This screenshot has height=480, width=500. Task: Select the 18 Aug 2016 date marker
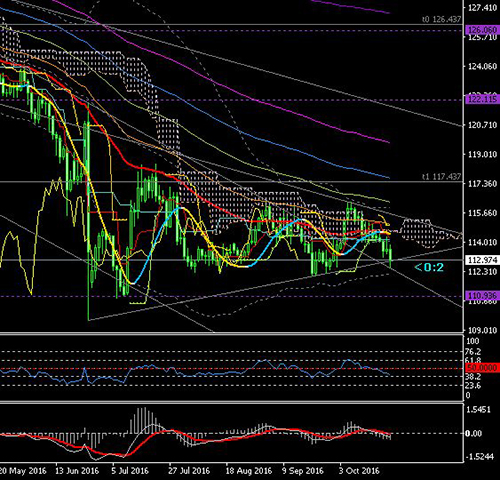click(249, 471)
